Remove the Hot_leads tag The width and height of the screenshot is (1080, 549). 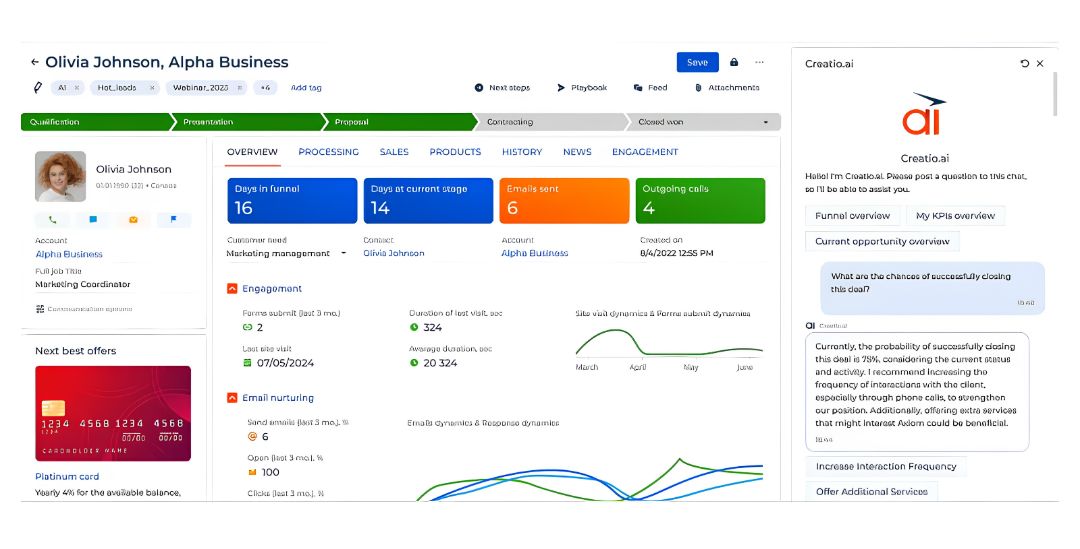(152, 88)
